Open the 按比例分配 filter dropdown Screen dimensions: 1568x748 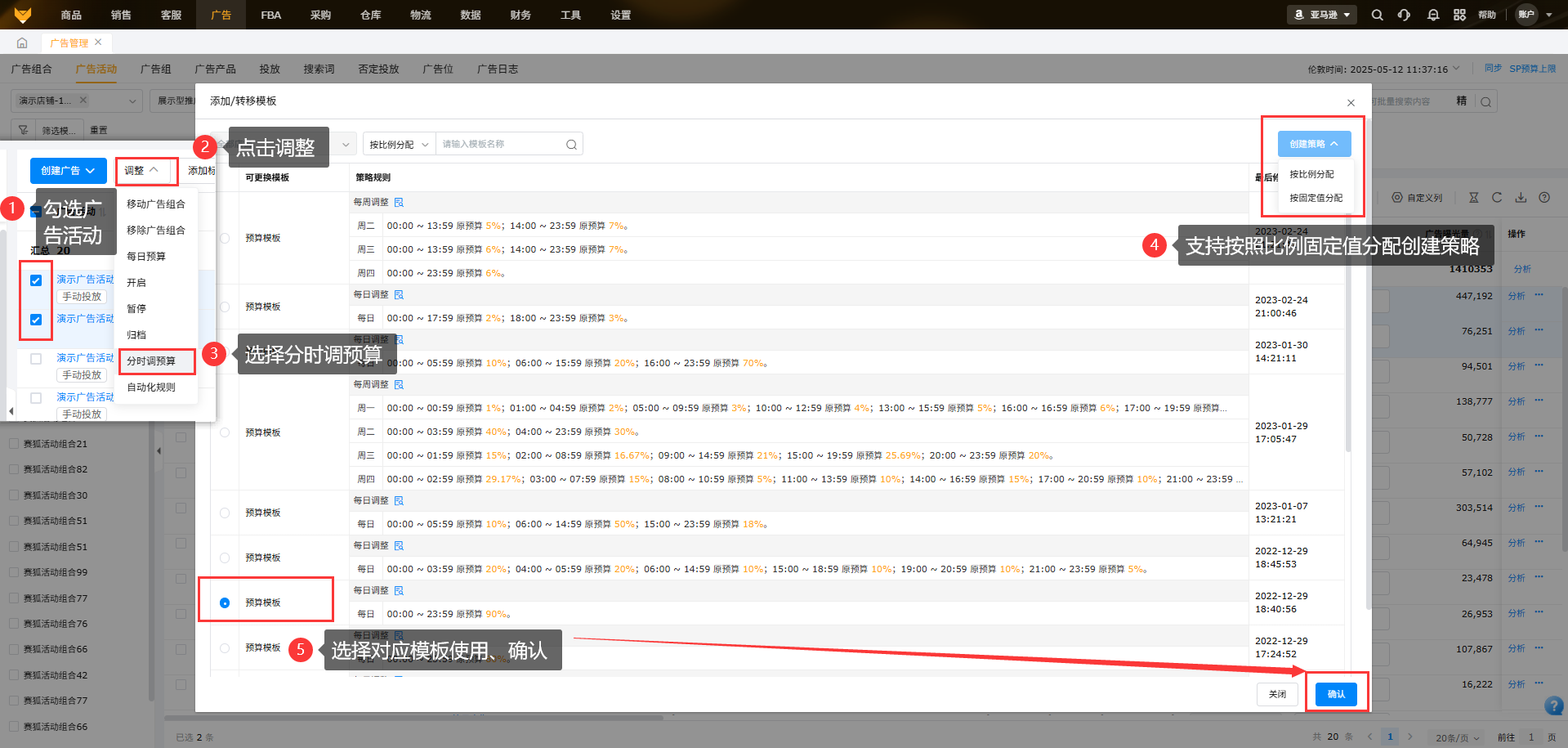[x=399, y=145]
